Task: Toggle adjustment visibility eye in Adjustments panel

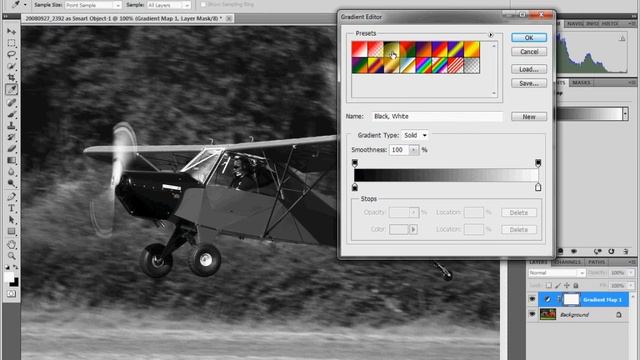Action: (574, 251)
